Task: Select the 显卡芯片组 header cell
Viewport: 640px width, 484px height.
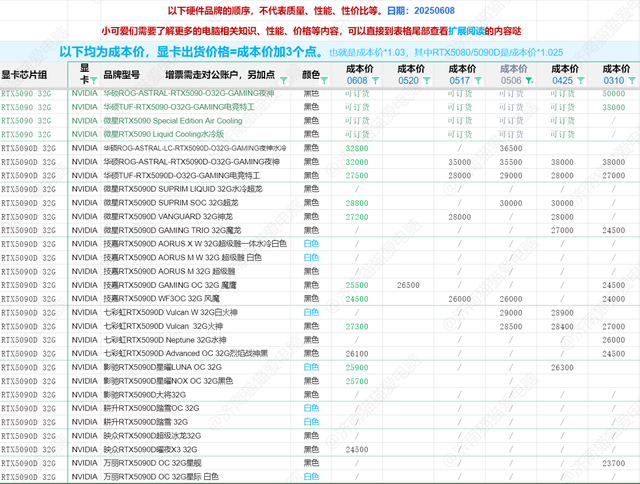Action: 33,75
